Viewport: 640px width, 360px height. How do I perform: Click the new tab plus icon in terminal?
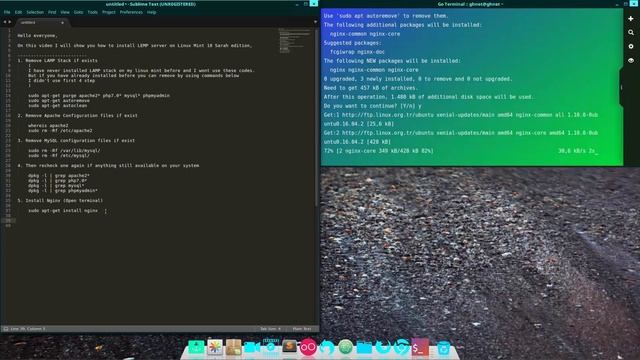[x=631, y=19]
